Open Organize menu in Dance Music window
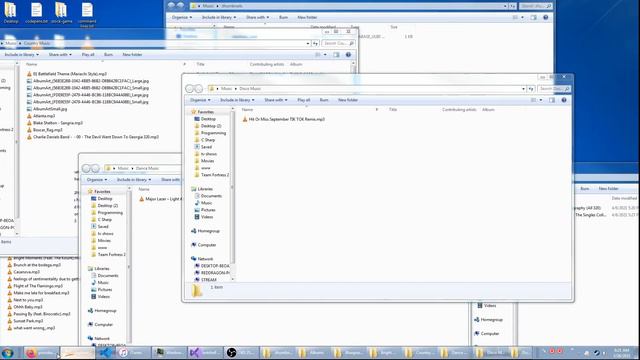The height and width of the screenshot is (360, 640). click(97, 180)
